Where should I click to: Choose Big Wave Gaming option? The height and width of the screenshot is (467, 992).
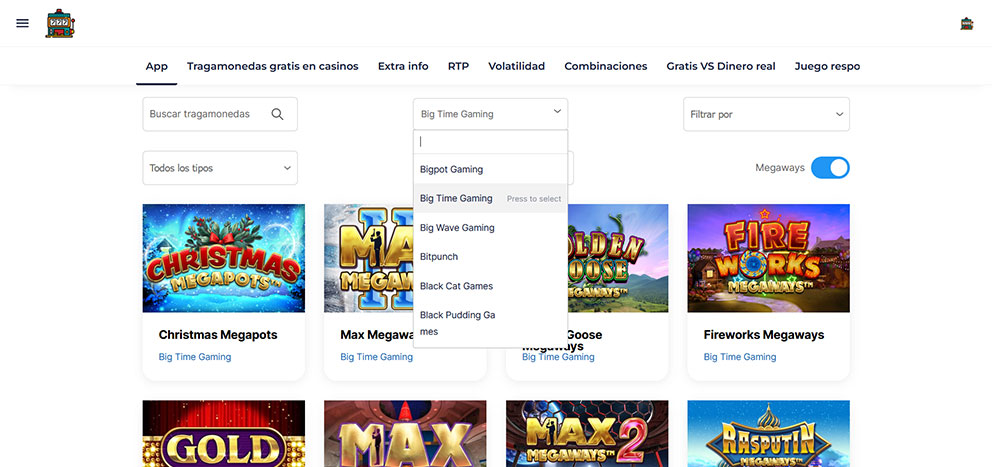[457, 227]
